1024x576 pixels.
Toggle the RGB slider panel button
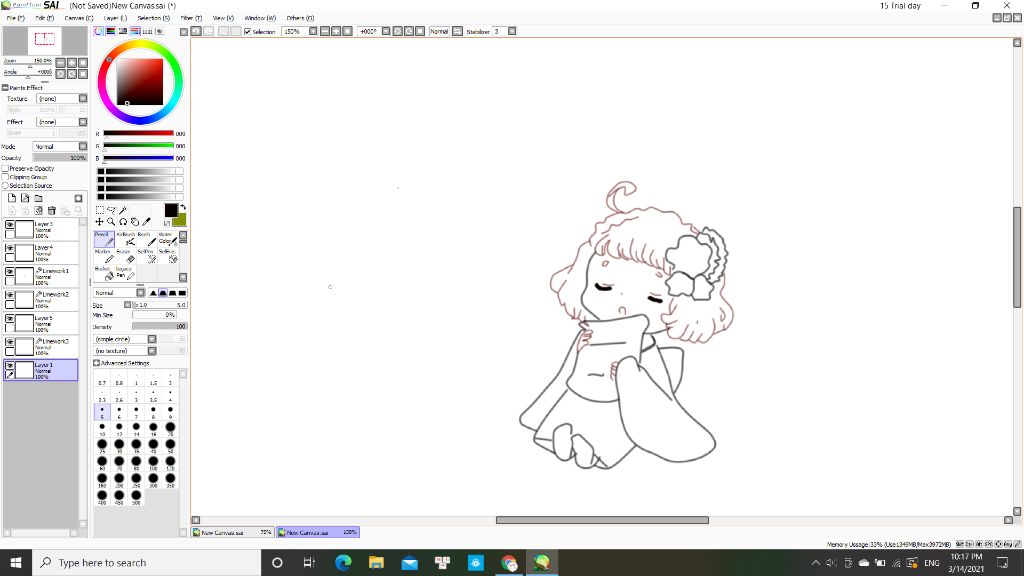pos(111,31)
